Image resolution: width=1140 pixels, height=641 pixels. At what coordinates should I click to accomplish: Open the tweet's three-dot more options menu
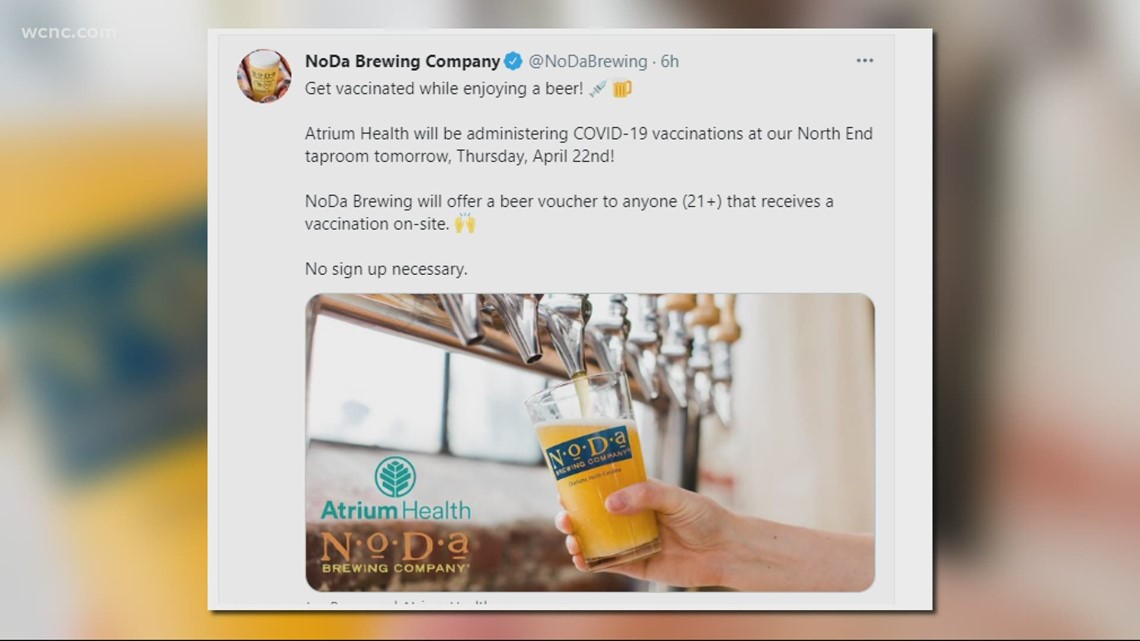[x=864, y=60]
